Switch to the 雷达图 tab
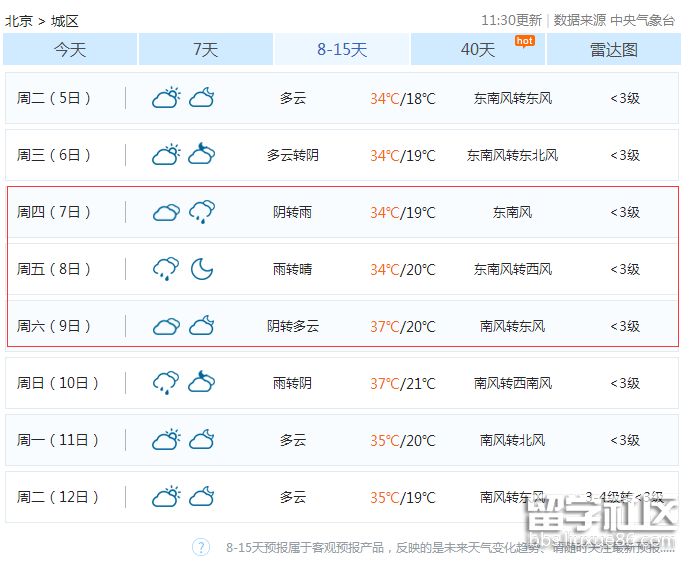 coord(613,49)
